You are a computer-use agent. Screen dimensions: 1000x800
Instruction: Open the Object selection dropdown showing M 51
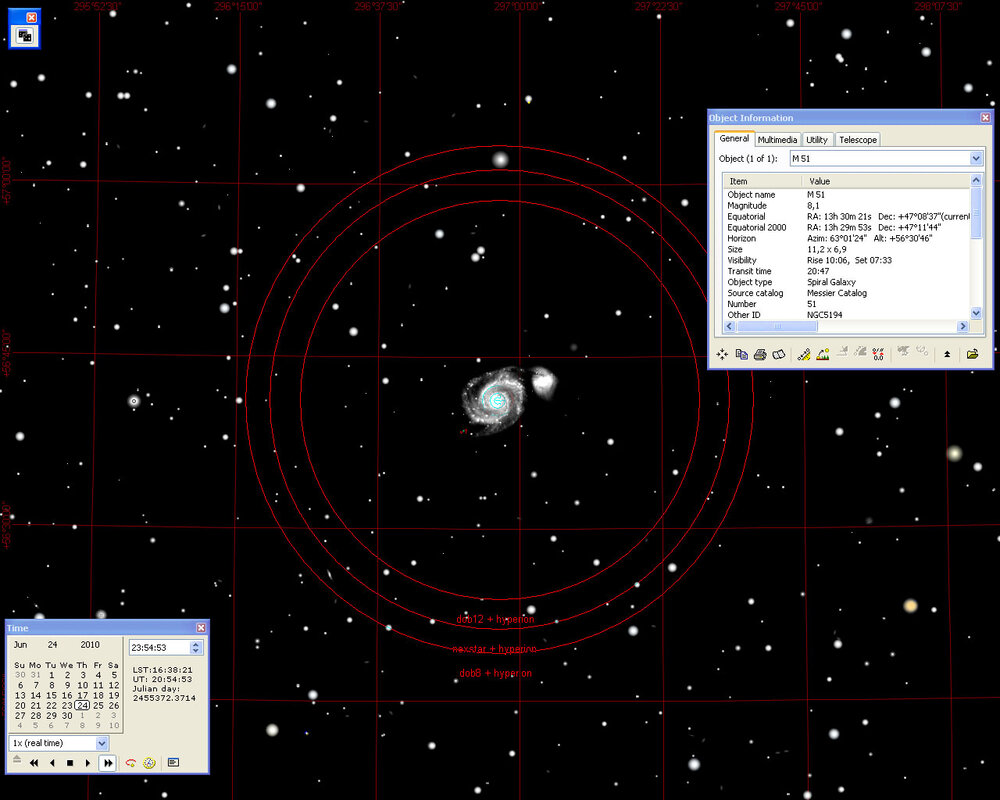[975, 158]
